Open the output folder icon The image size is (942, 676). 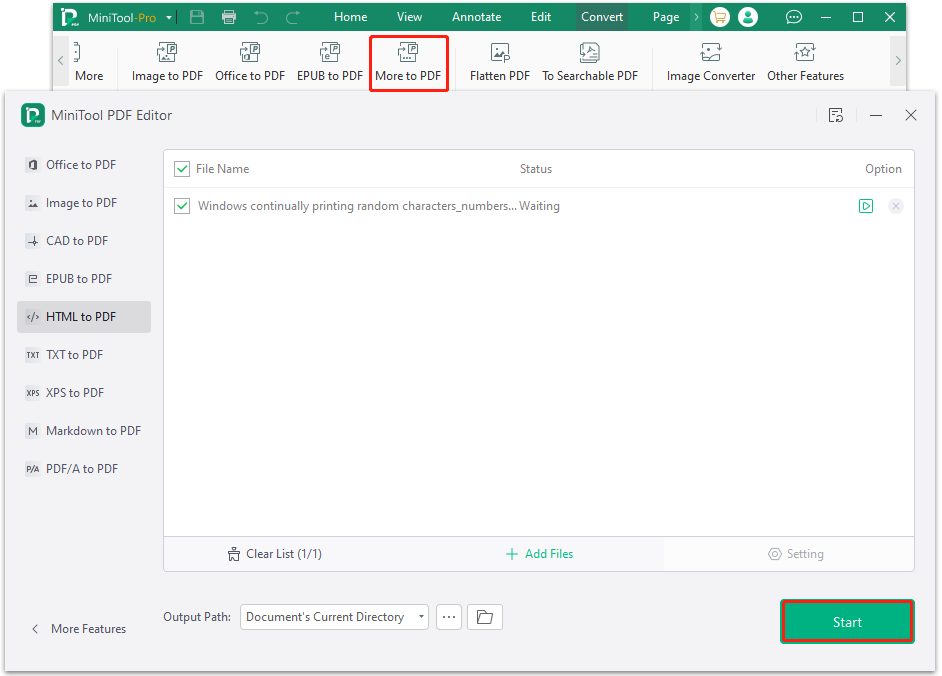[485, 617]
